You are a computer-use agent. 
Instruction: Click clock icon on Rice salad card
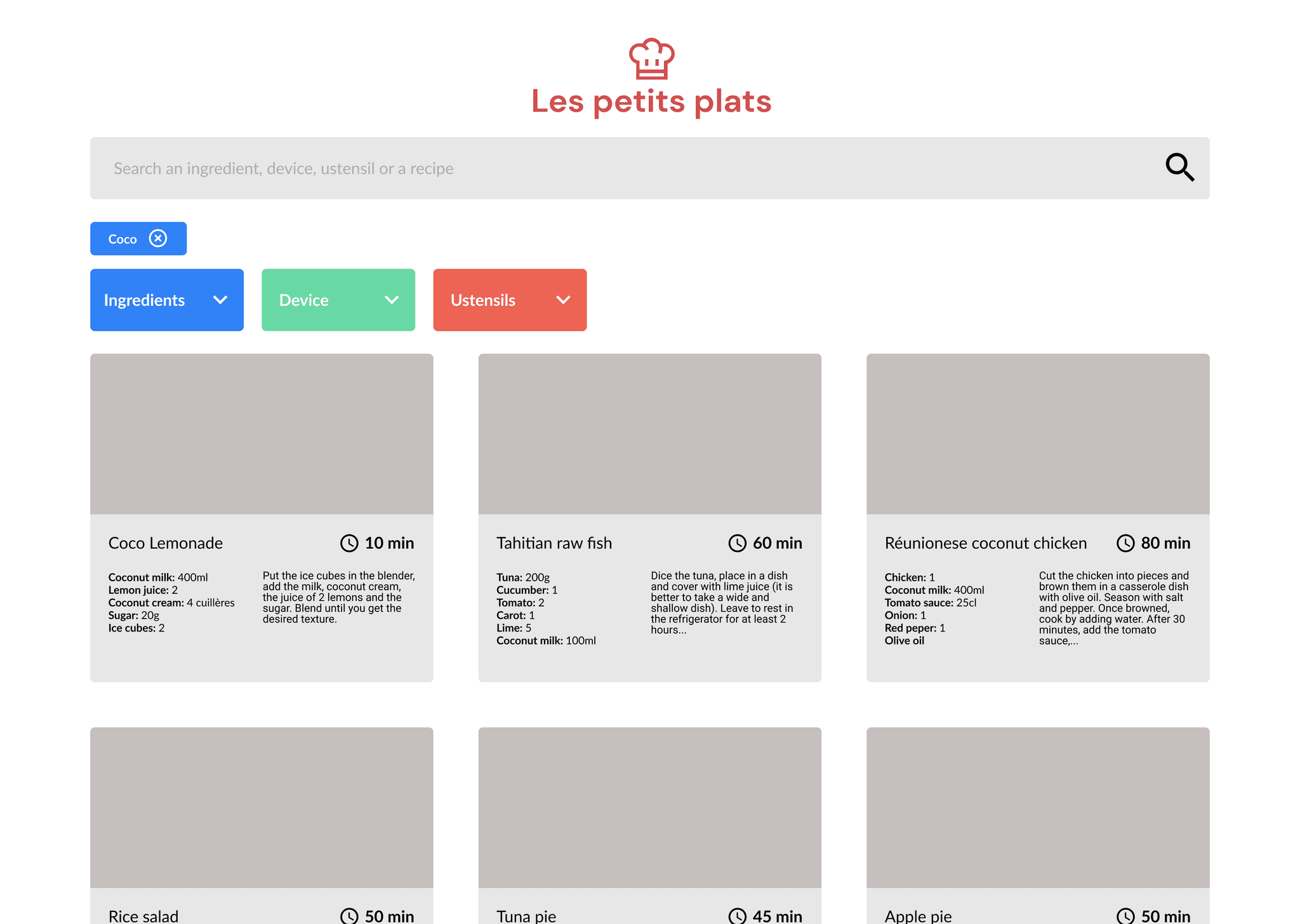pyautogui.click(x=349, y=916)
